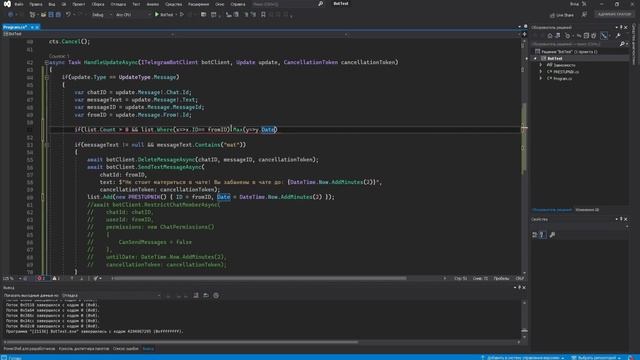Select the PRESTUPNIK.cs file in Solution Explorer

pyautogui.click(x=566, y=72)
